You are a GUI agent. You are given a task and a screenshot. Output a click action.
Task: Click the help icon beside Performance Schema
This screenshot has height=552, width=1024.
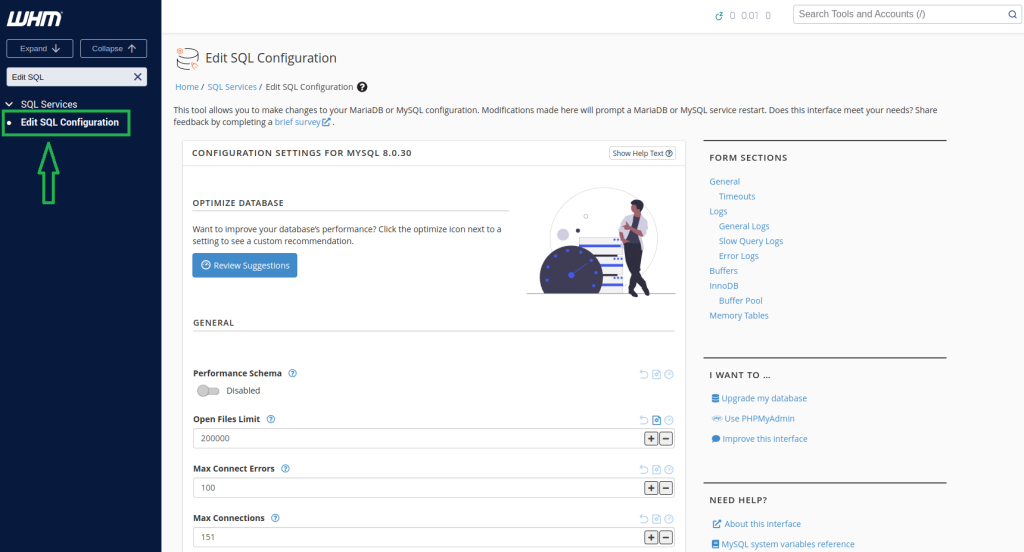click(293, 373)
